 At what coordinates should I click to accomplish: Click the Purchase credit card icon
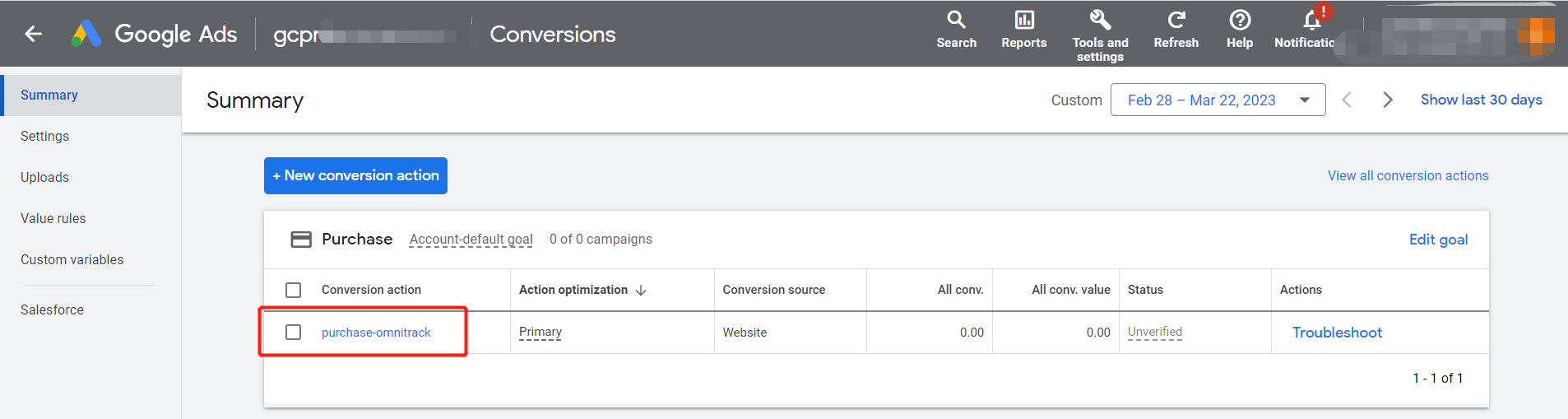click(301, 240)
